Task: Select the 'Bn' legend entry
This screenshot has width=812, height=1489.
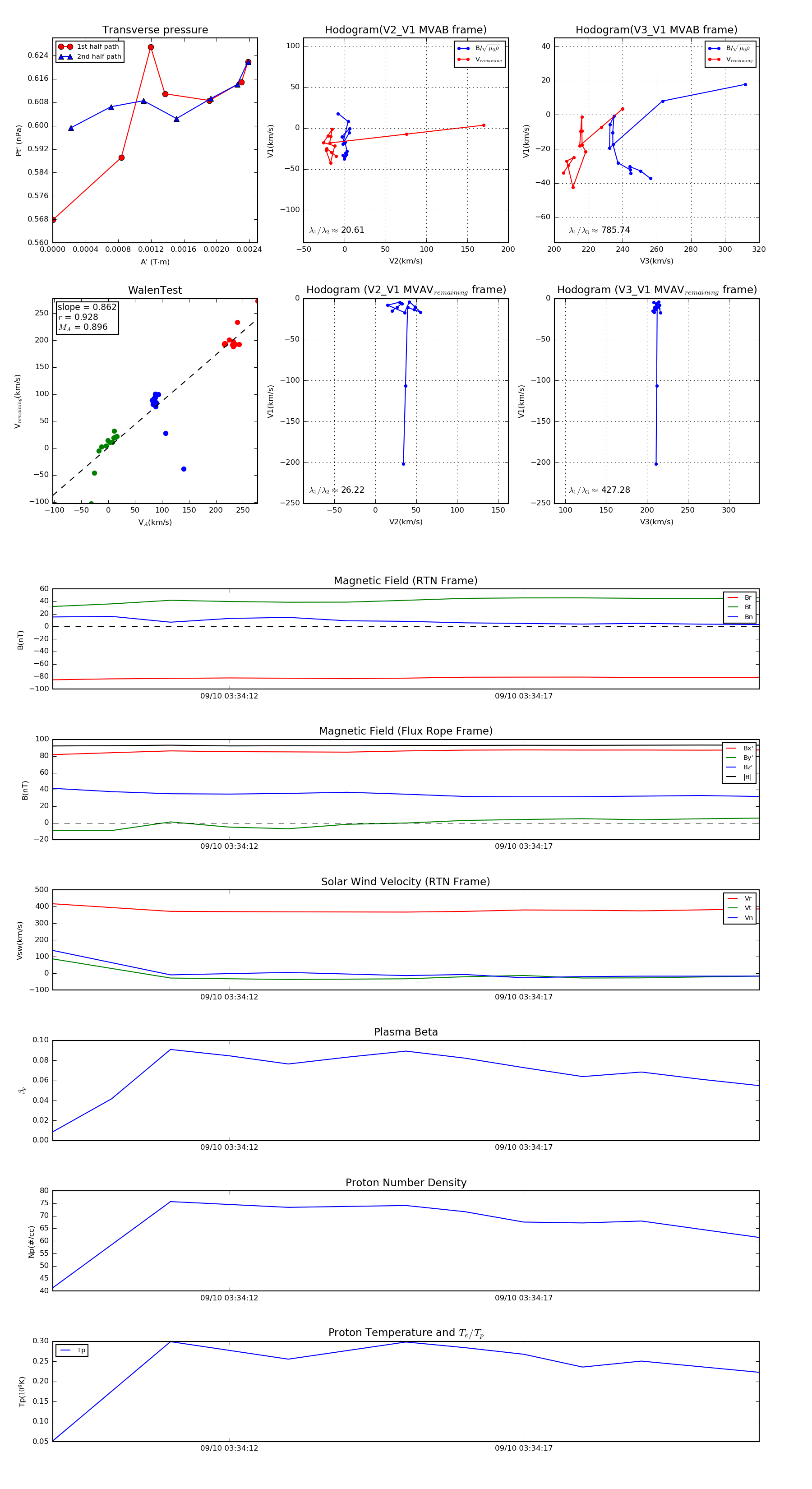Action: click(740, 617)
